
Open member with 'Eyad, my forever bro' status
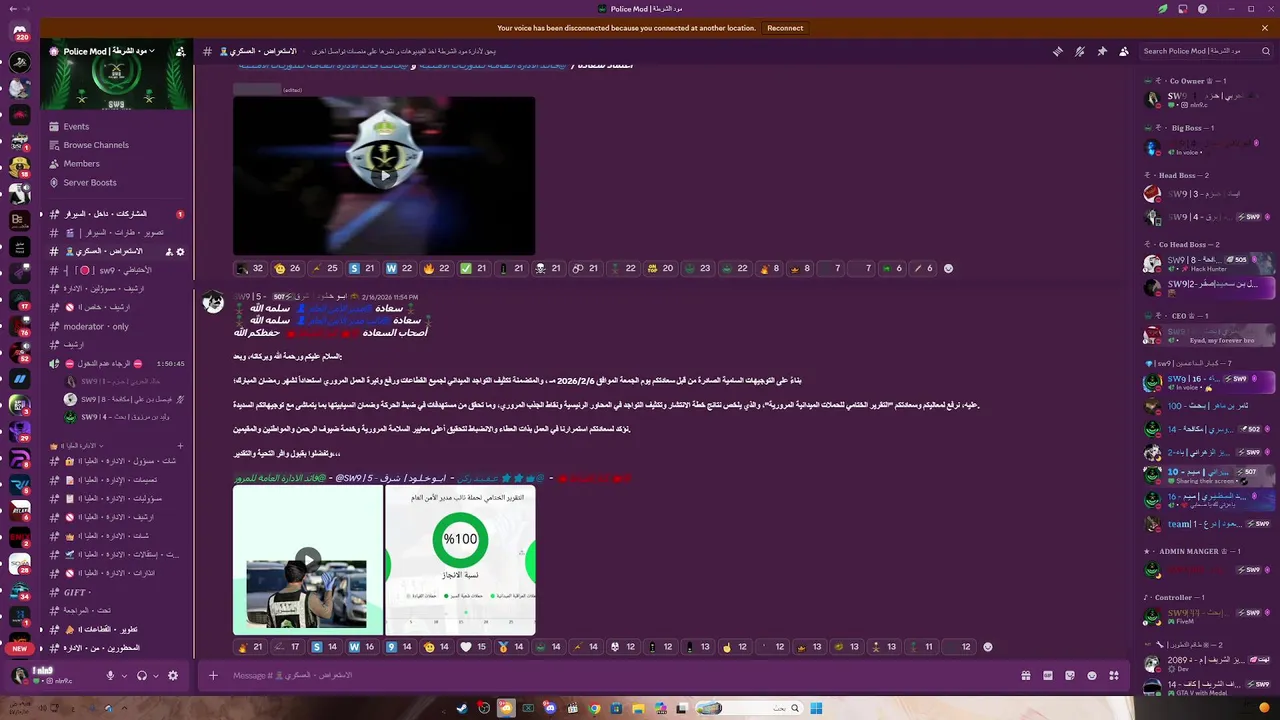[1208, 335]
